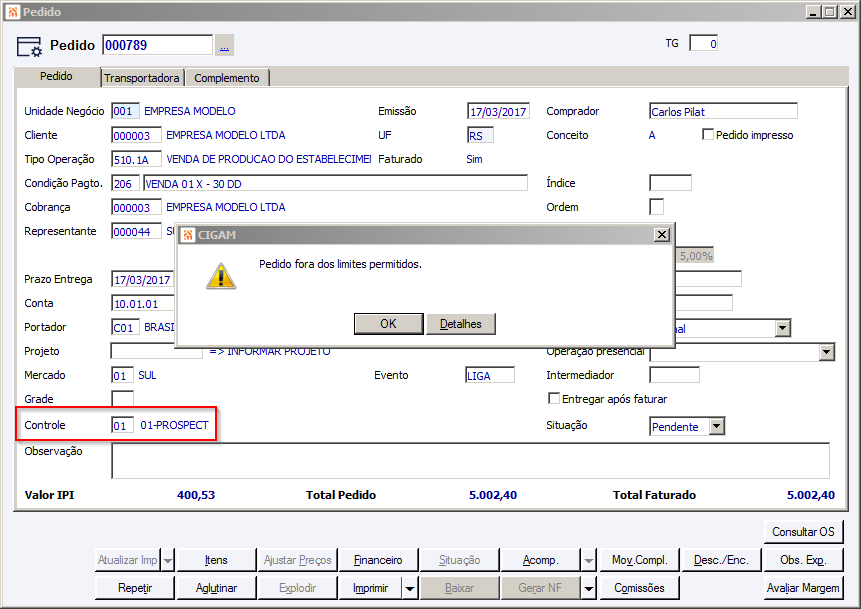Click the Índice input field
This screenshot has height=609, width=861.
670,183
